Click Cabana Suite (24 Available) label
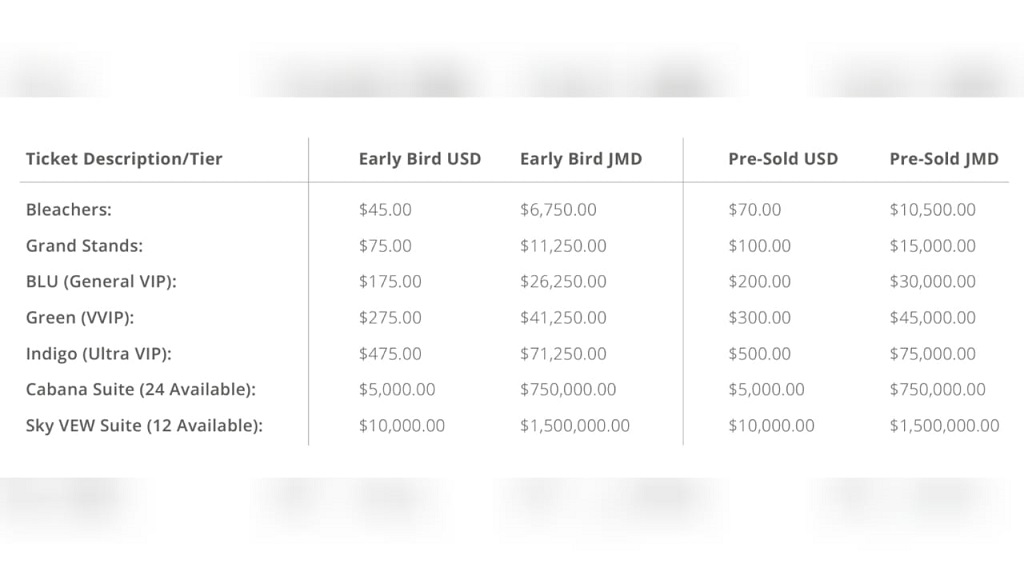 (x=141, y=389)
